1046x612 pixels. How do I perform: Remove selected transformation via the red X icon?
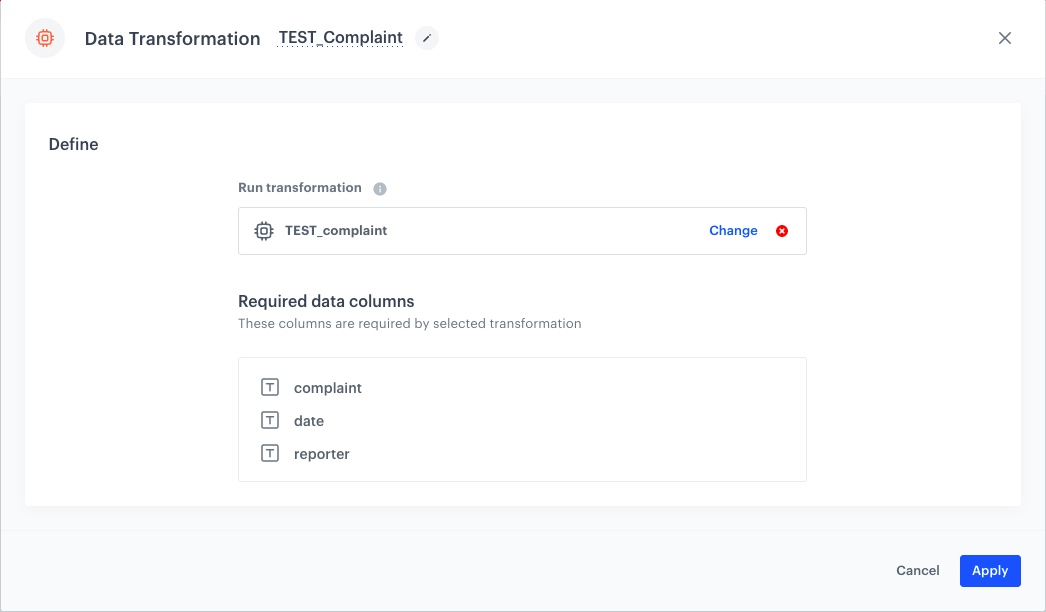(x=781, y=230)
